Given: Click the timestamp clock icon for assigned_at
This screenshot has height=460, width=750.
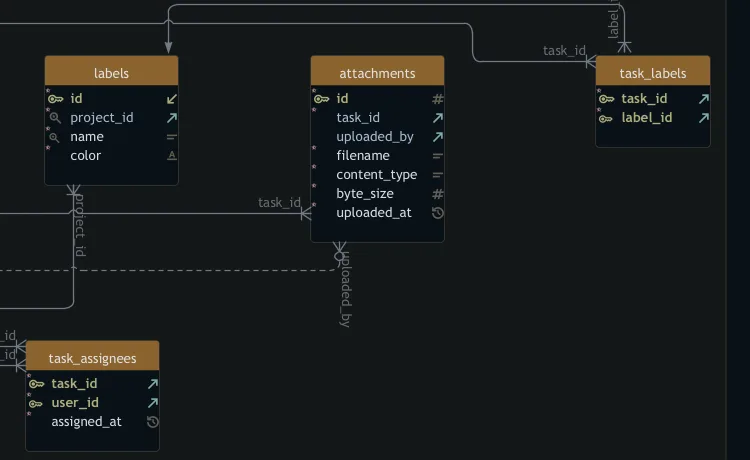Looking at the screenshot, I should pyautogui.click(x=153, y=422).
